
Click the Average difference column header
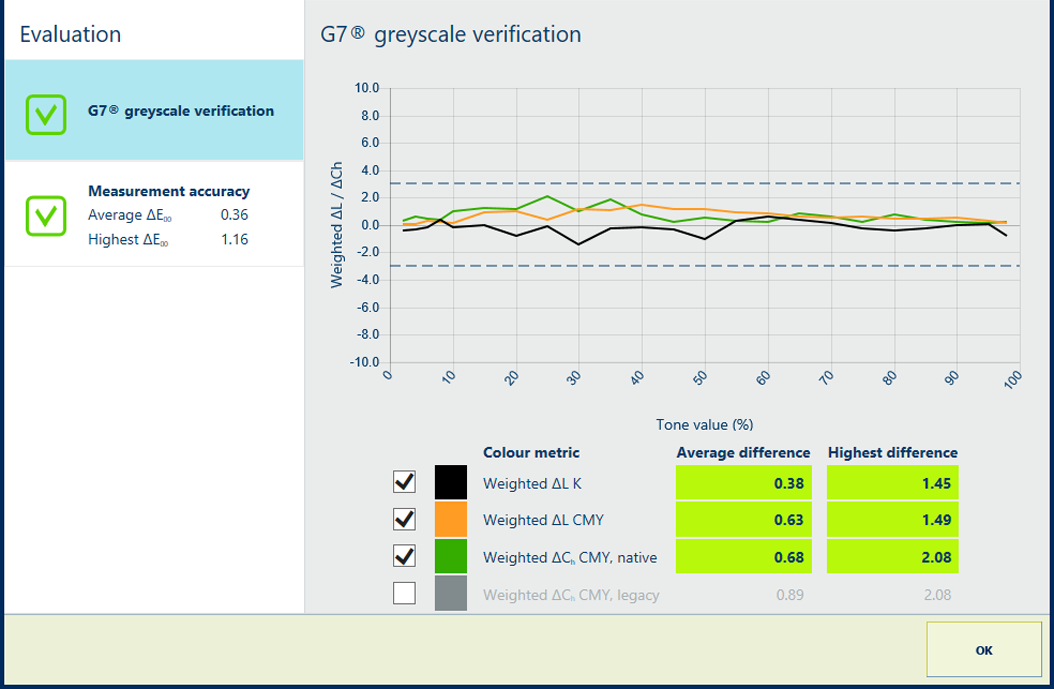[743, 452]
